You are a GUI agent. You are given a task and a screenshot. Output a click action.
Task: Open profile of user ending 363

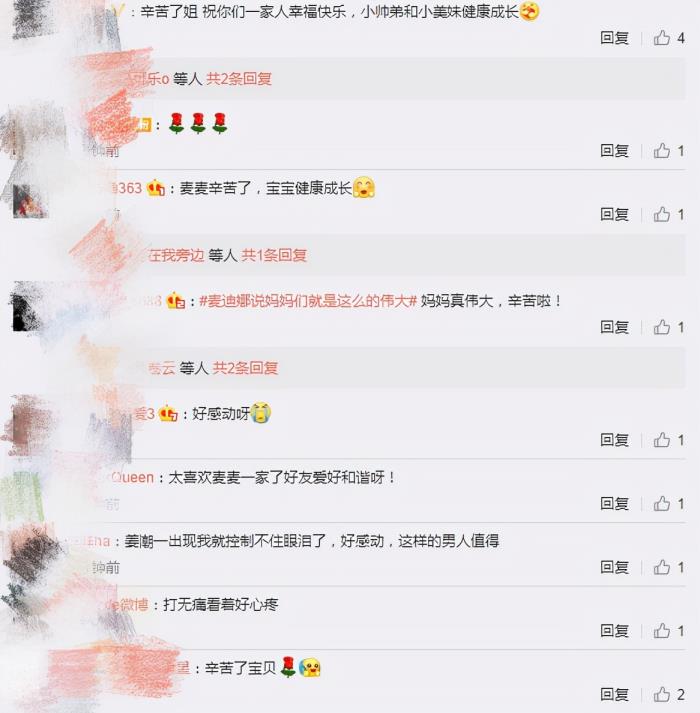[127, 188]
